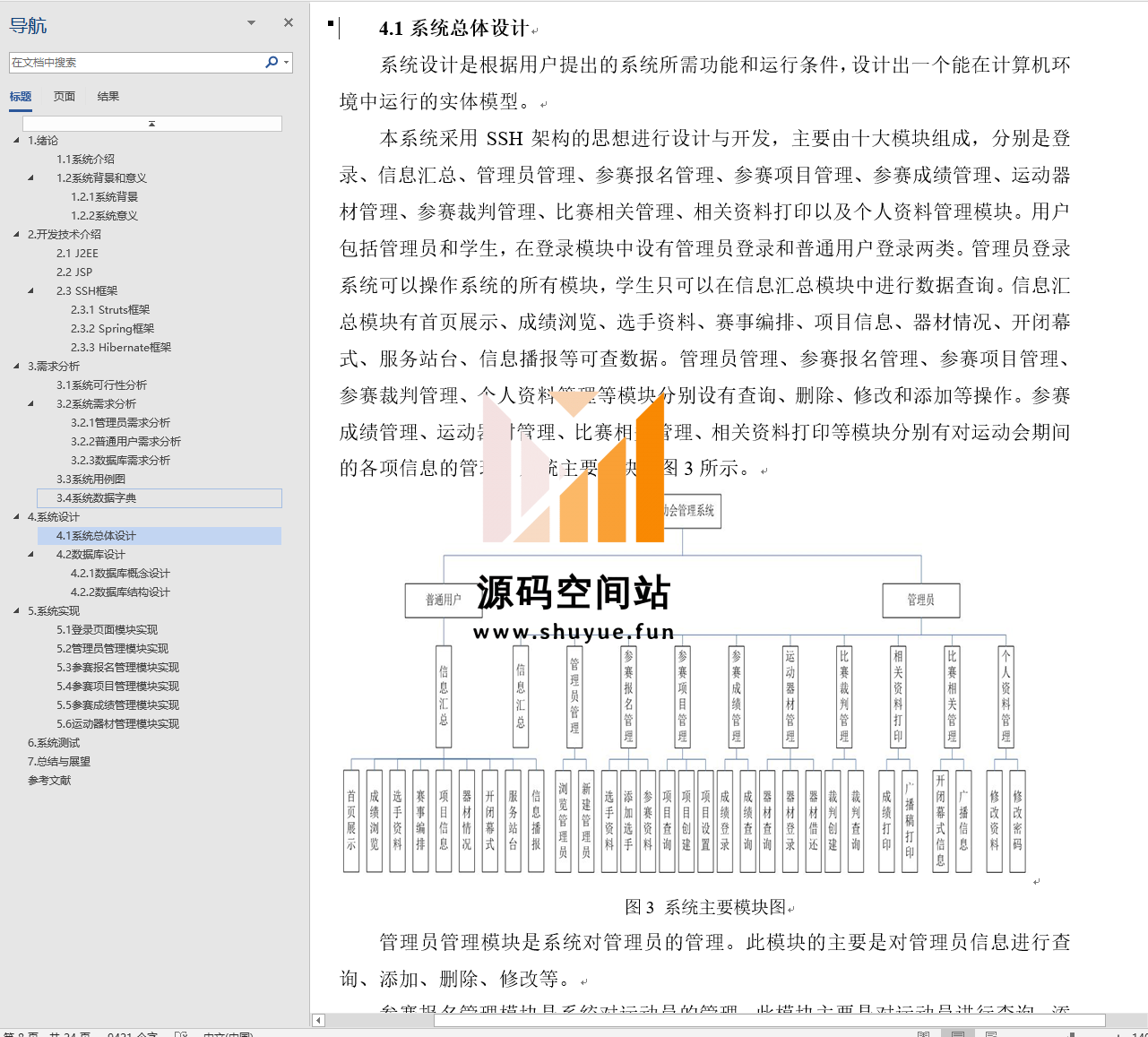Switch to the 结果 tab
Screen dimensions: 1148x1037
coord(108,97)
